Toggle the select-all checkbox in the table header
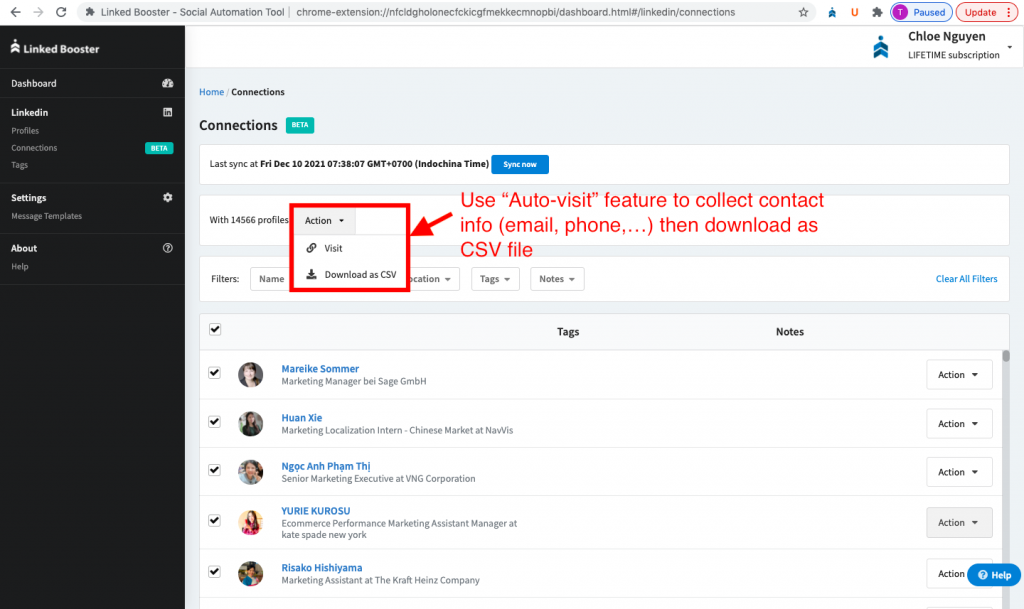1024x609 pixels. pyautogui.click(x=215, y=329)
